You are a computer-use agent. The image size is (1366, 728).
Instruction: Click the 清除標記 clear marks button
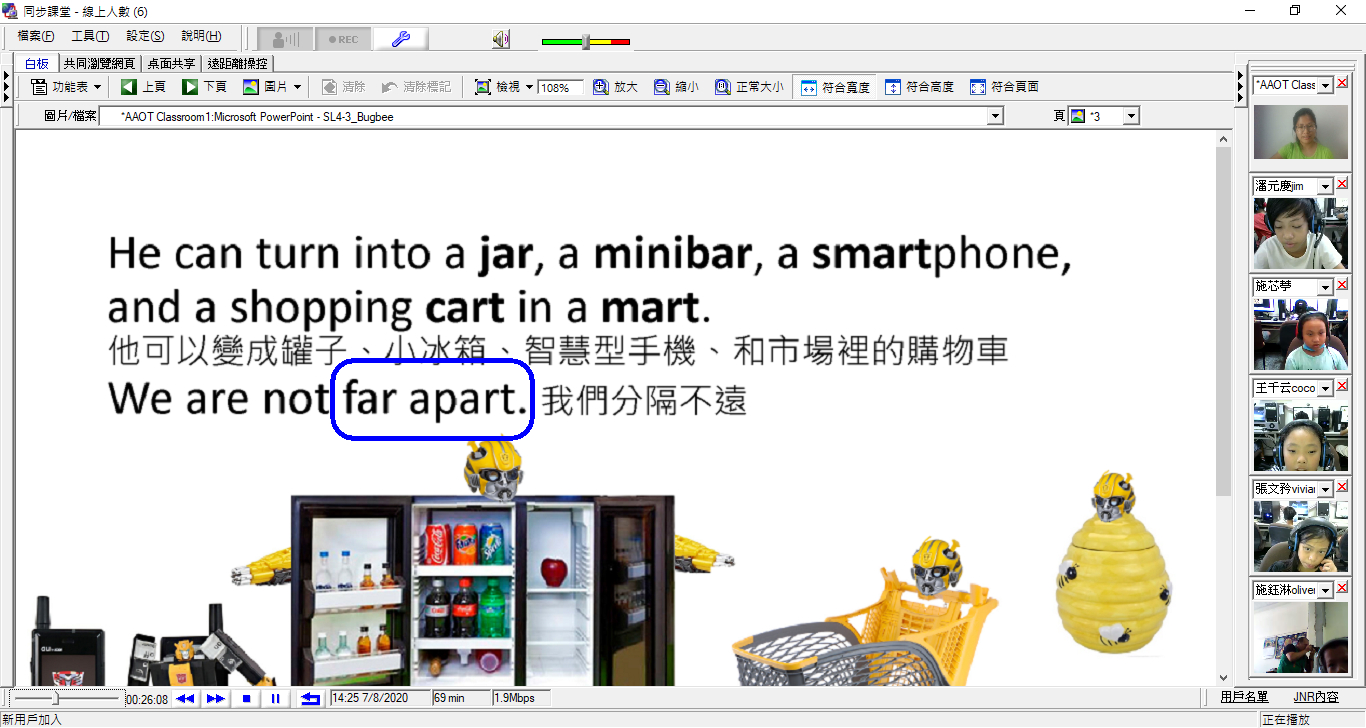tap(416, 87)
